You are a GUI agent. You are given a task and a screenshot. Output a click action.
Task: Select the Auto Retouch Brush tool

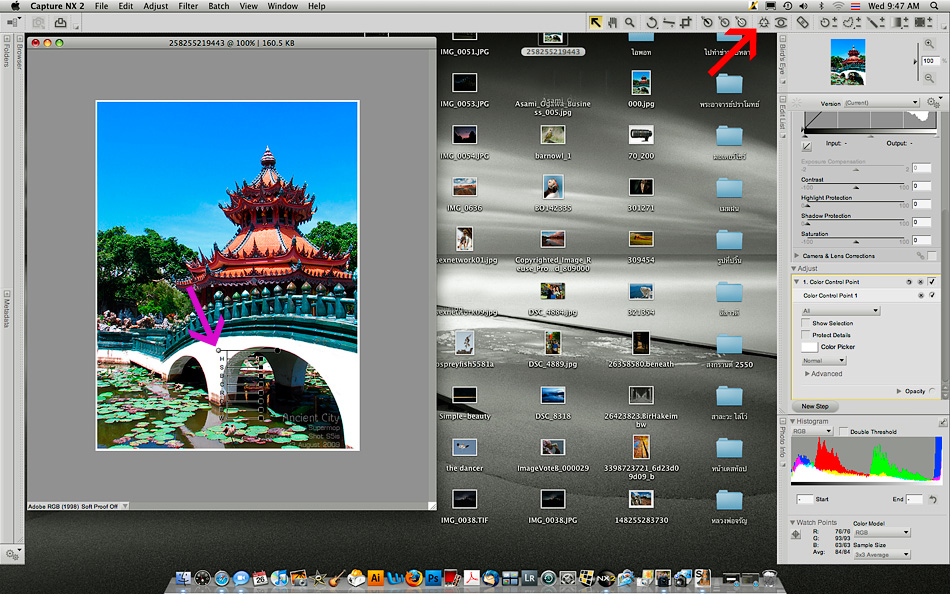pyautogui.click(x=803, y=21)
